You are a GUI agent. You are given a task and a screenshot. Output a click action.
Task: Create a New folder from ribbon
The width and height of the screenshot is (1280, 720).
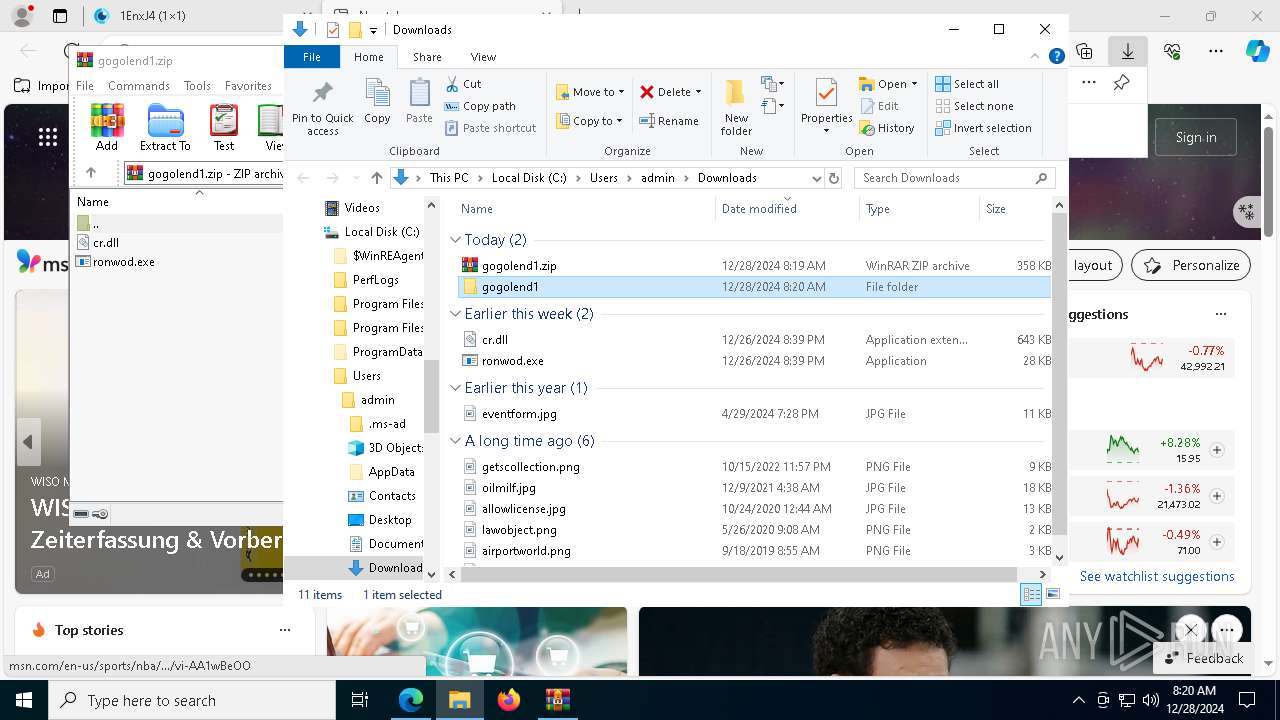tap(736, 108)
